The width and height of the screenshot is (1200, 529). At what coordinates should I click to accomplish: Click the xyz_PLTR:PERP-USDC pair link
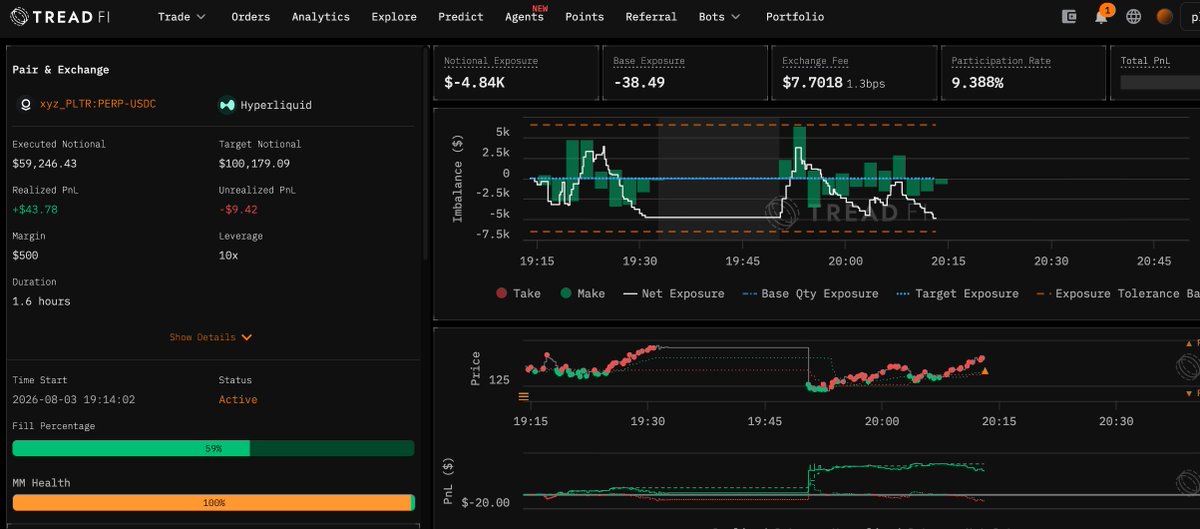pyautogui.click(x=98, y=104)
